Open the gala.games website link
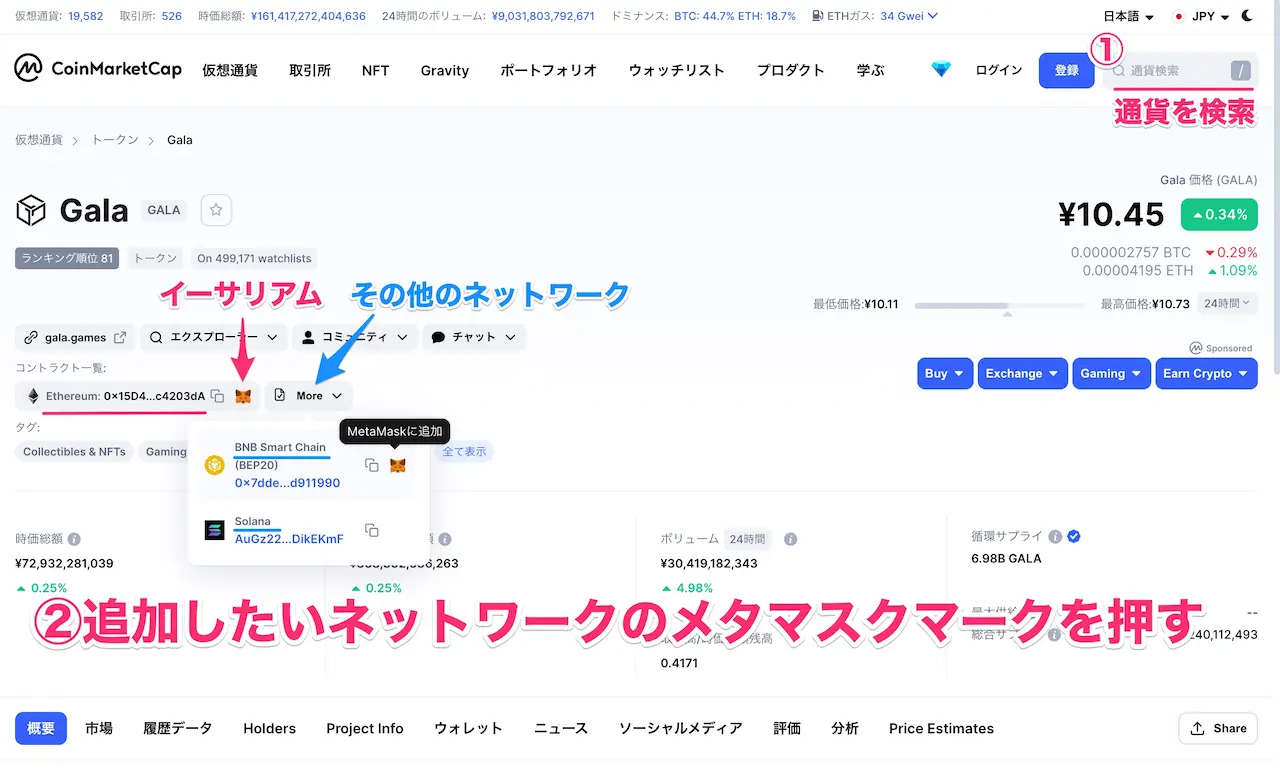The width and height of the screenshot is (1280, 773). pos(75,338)
